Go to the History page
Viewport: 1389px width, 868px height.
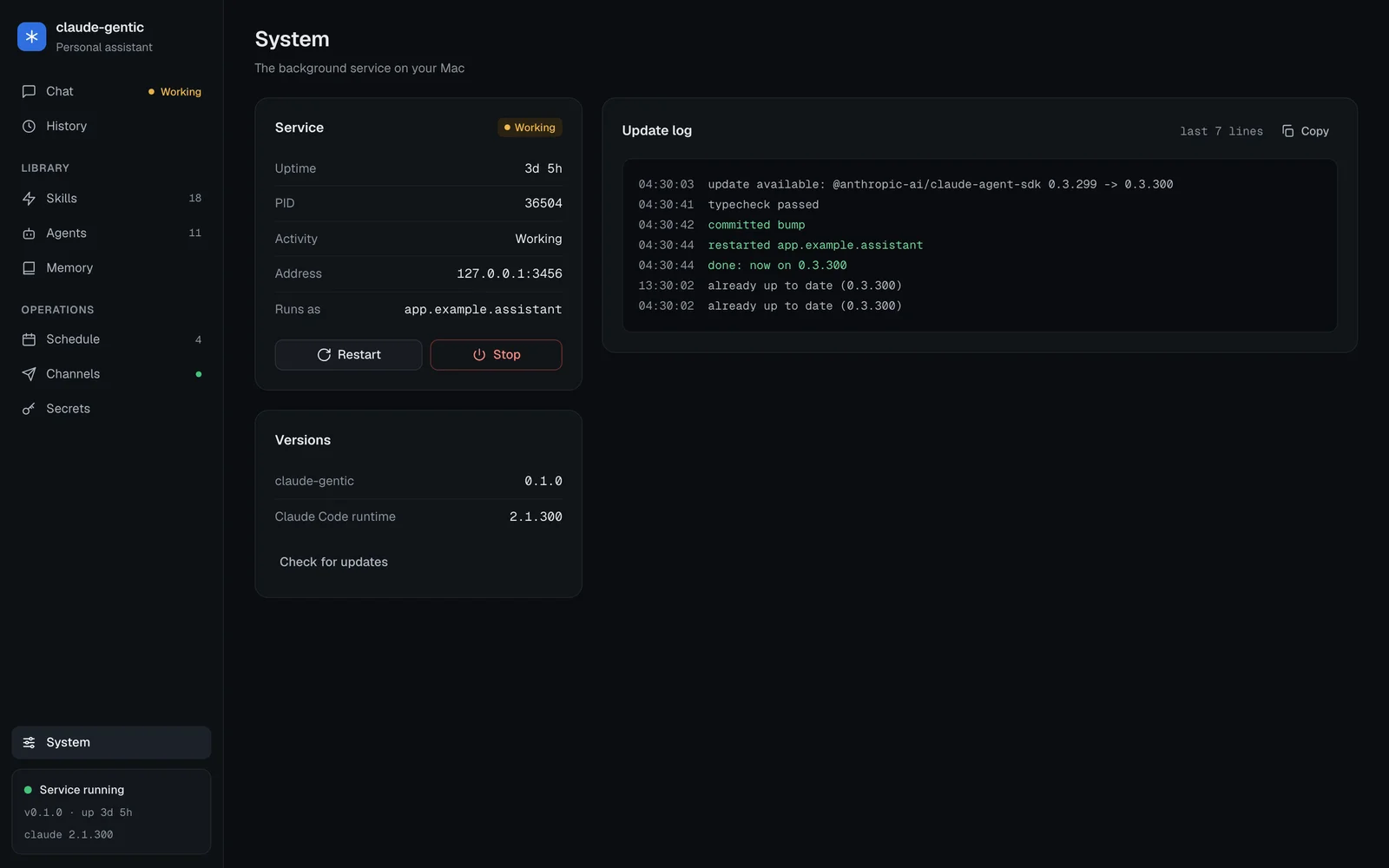point(111,126)
